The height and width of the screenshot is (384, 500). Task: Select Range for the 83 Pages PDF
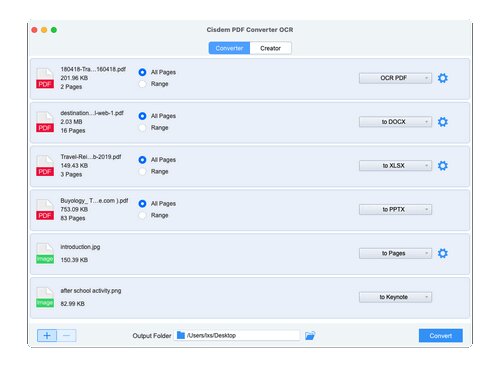pos(142,215)
